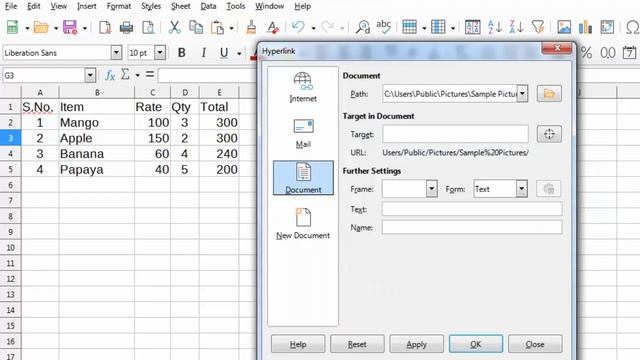Screen dimensions: 640x360
Task: Open the Format menu
Action: (x=119, y=6)
